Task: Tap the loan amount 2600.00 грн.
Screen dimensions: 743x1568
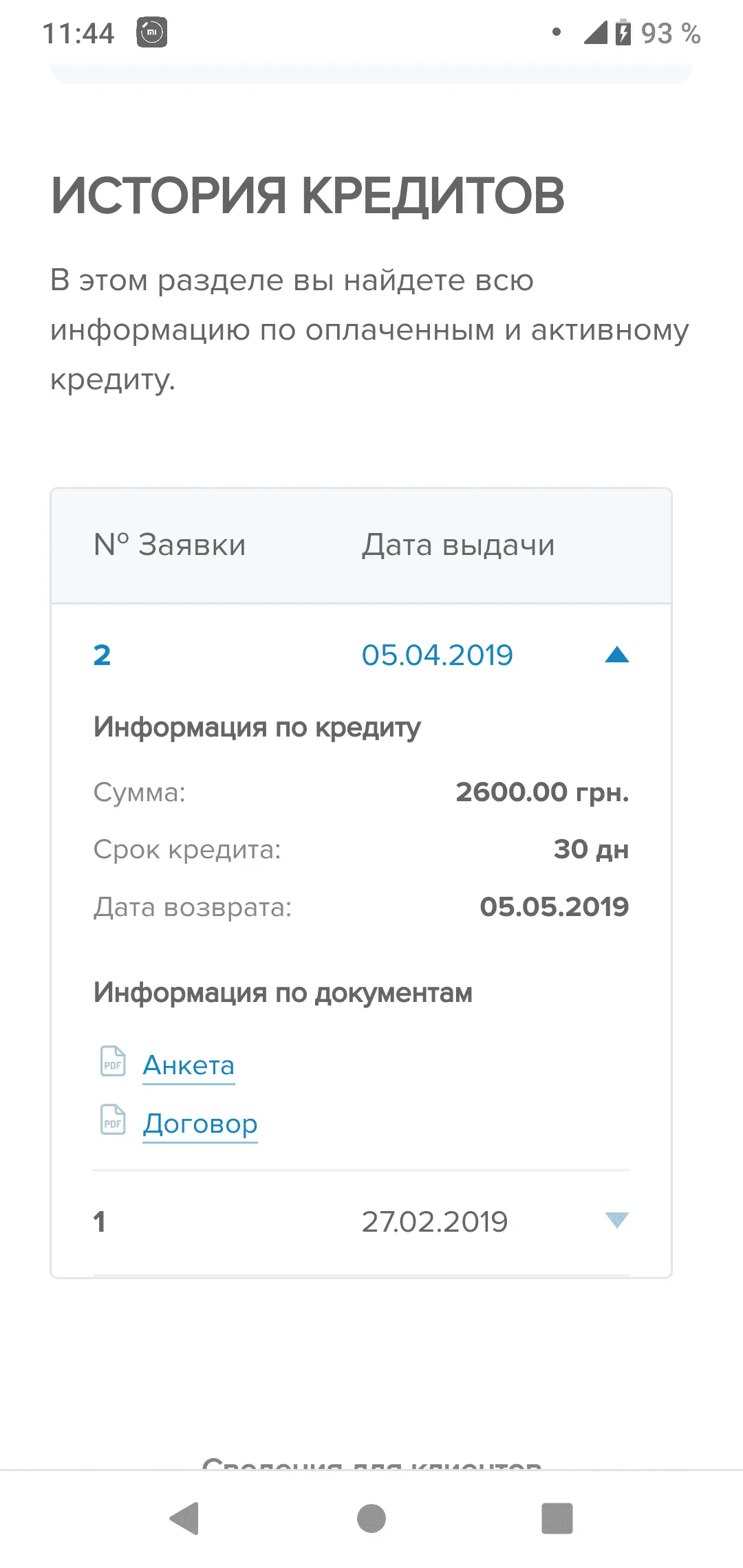Action: 542,792
